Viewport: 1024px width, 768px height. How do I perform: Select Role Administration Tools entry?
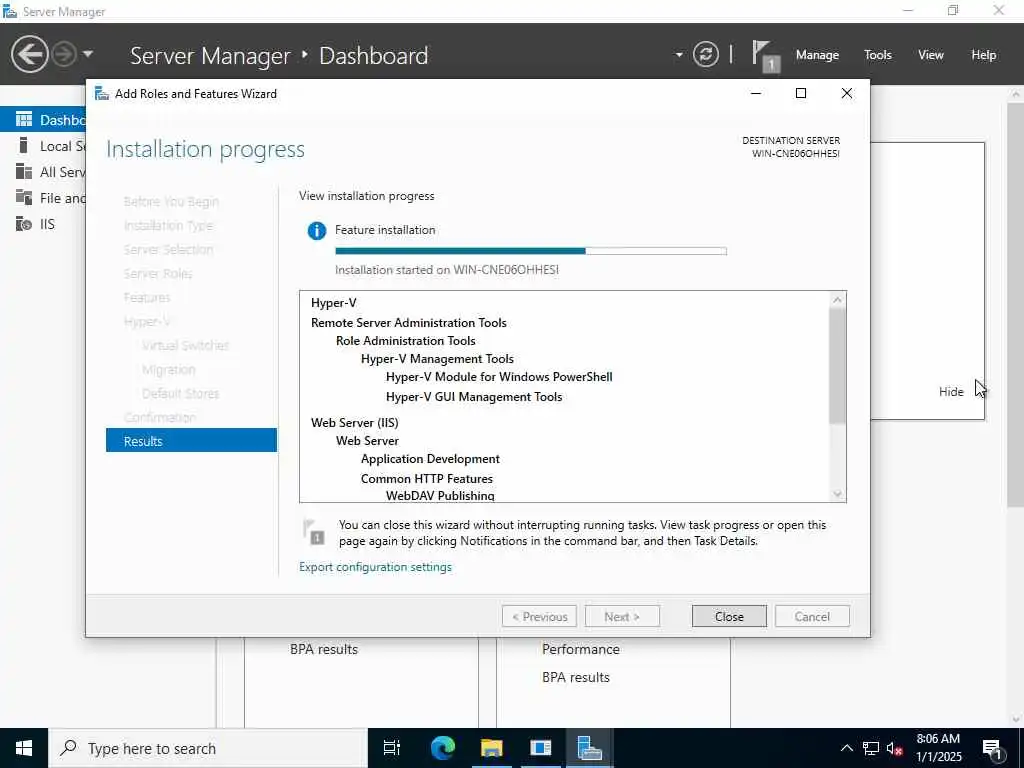[406, 341]
